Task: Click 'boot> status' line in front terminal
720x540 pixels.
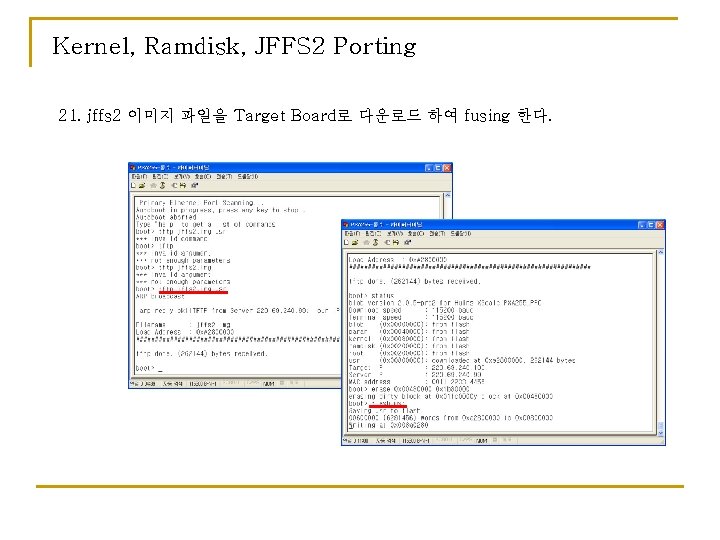Action: [371, 296]
